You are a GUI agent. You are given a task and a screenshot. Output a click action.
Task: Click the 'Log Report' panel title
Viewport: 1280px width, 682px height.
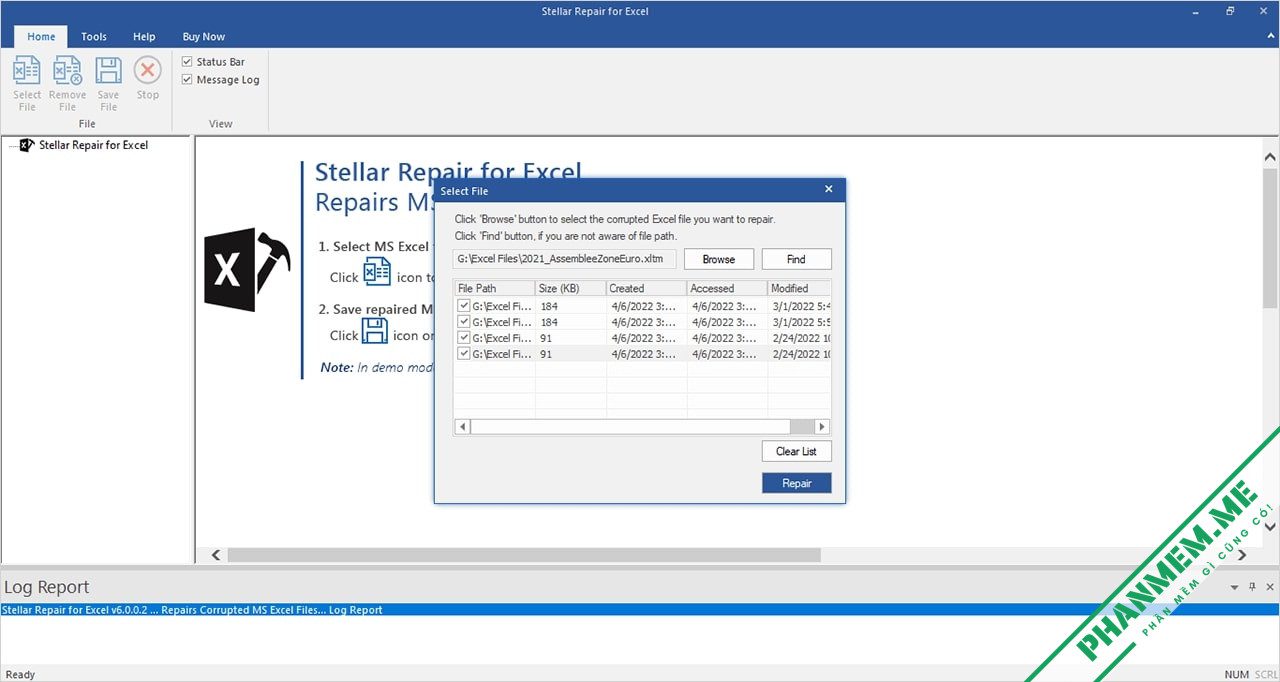(x=46, y=587)
